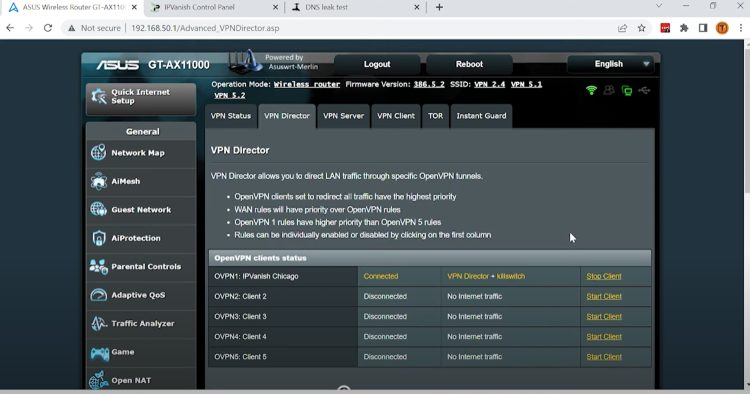The image size is (750, 394).
Task: Click the USB status icon
Action: 644,90
